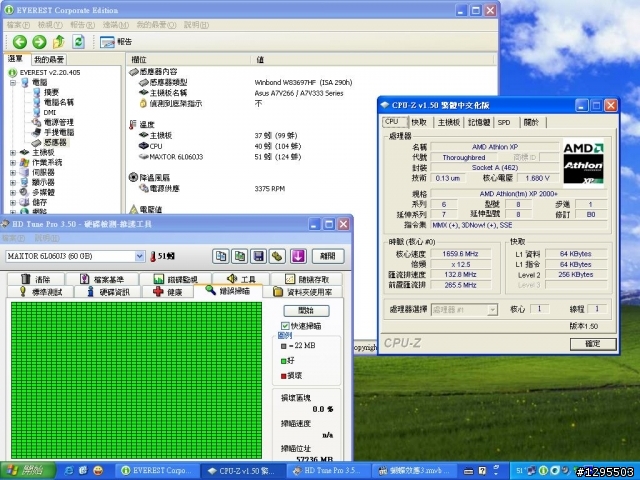Switch to the SPD tab in CPU-Z
Image resolution: width=640 pixels, height=480 pixels.
pyautogui.click(x=505, y=122)
